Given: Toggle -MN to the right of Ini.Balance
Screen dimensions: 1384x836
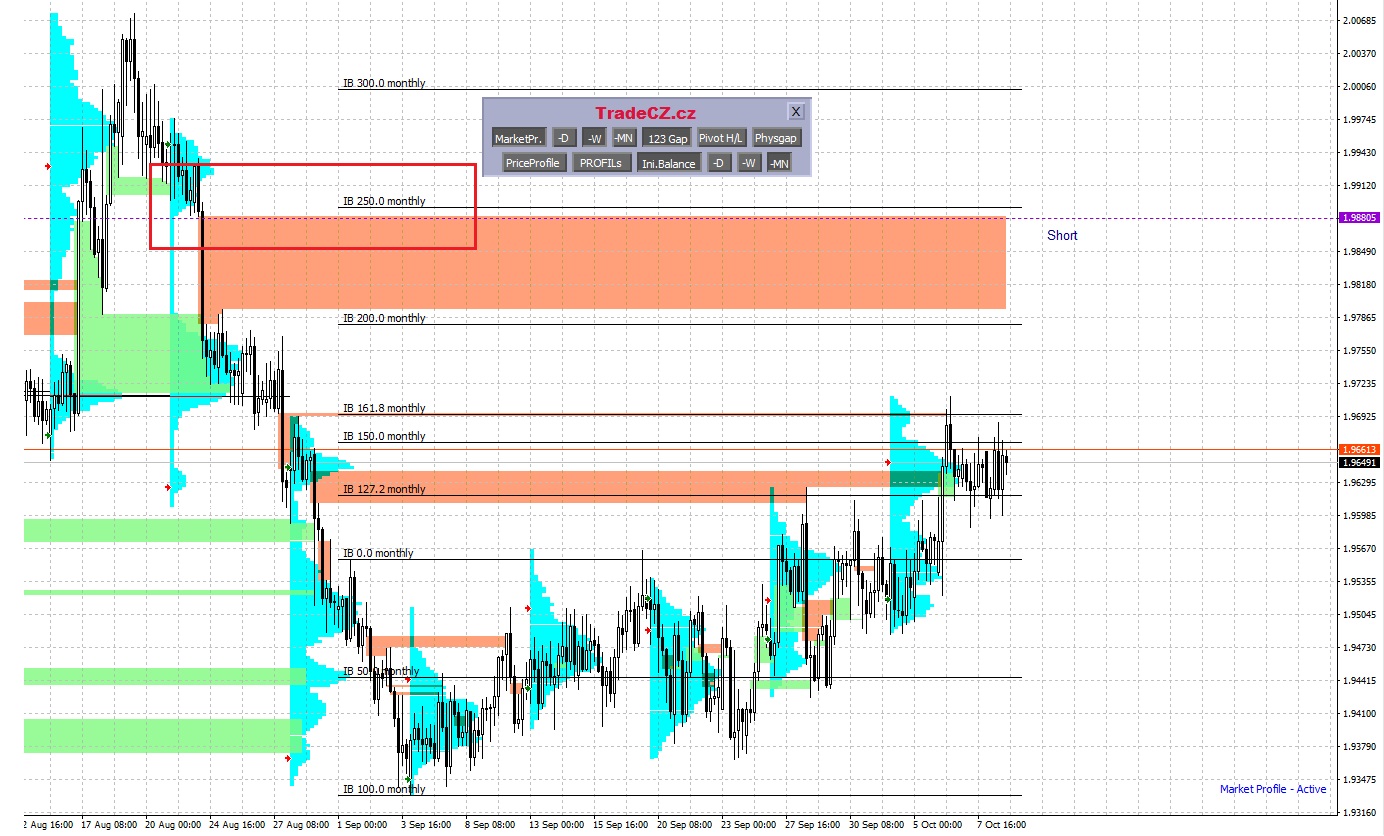Looking at the screenshot, I should point(779,163).
